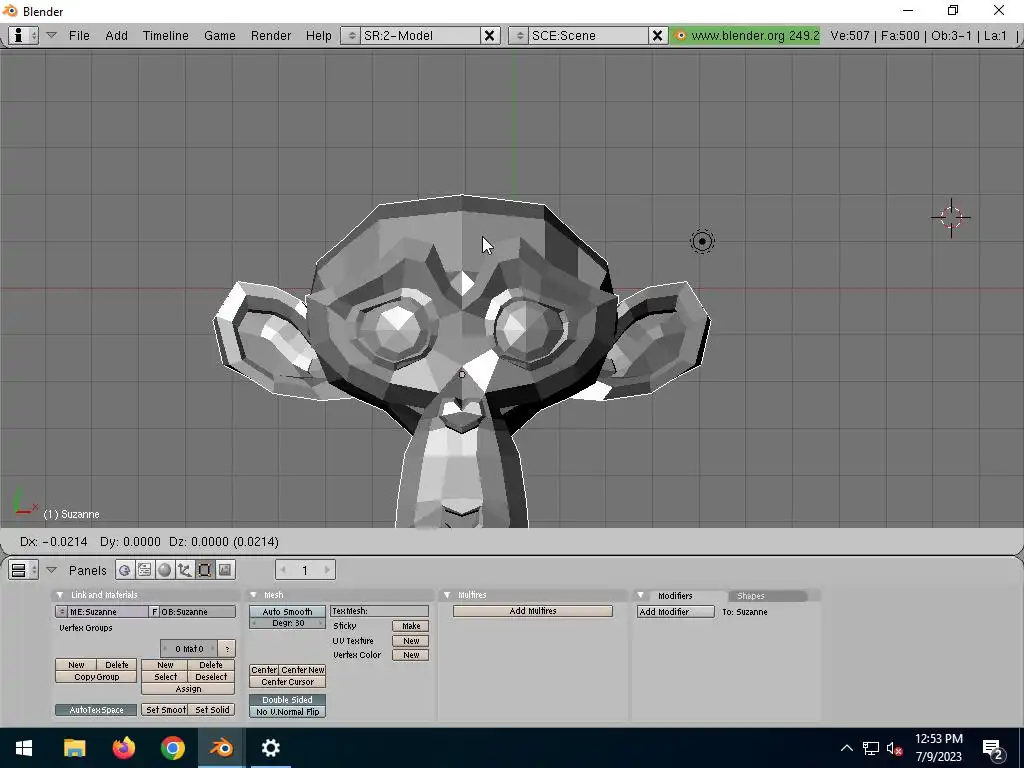Open the File menu

click(x=79, y=35)
